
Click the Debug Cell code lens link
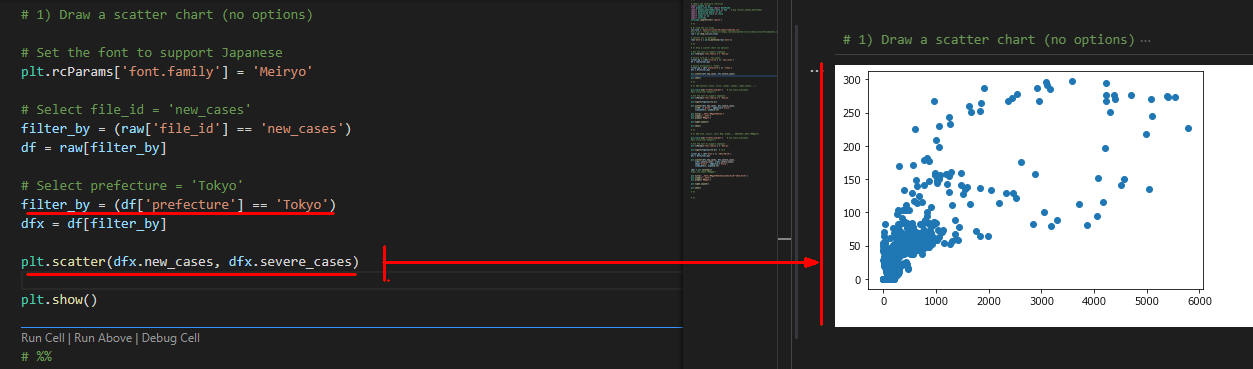(x=171, y=338)
